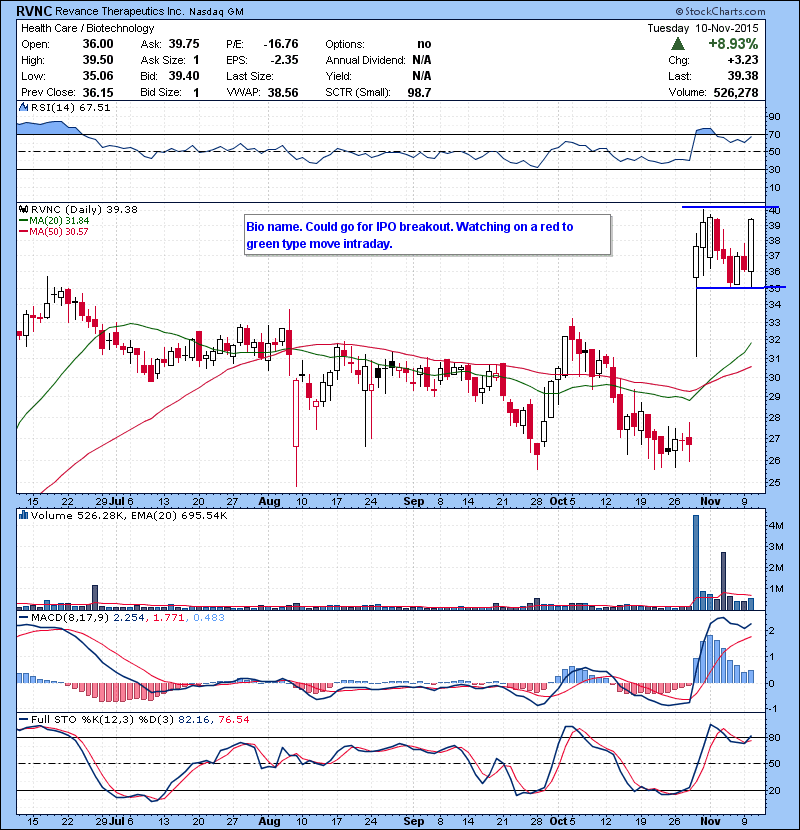Click the date Tuesday 10-Nov-2015
800x830 pixels.
(x=703, y=28)
